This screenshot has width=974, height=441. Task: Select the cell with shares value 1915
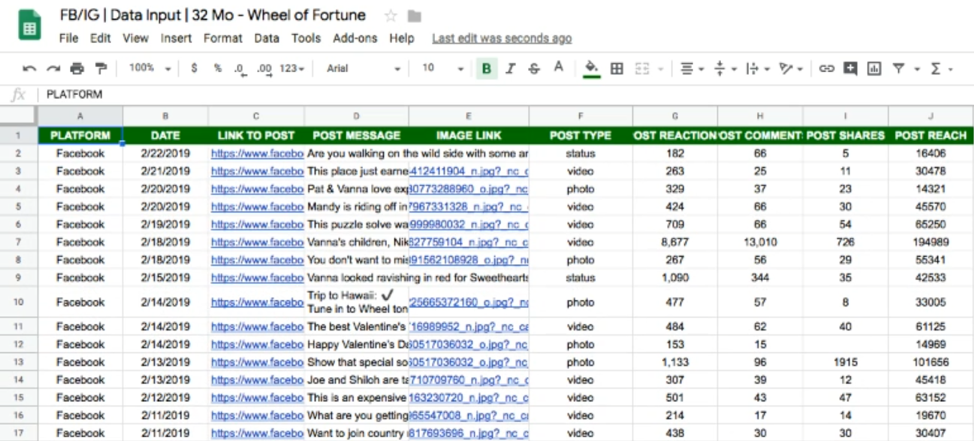[x=845, y=362]
